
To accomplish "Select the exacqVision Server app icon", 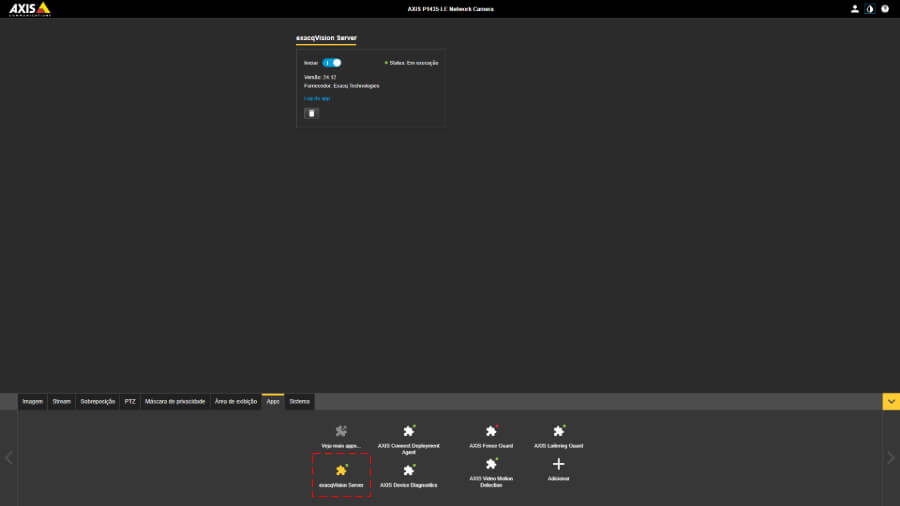I will (341, 471).
